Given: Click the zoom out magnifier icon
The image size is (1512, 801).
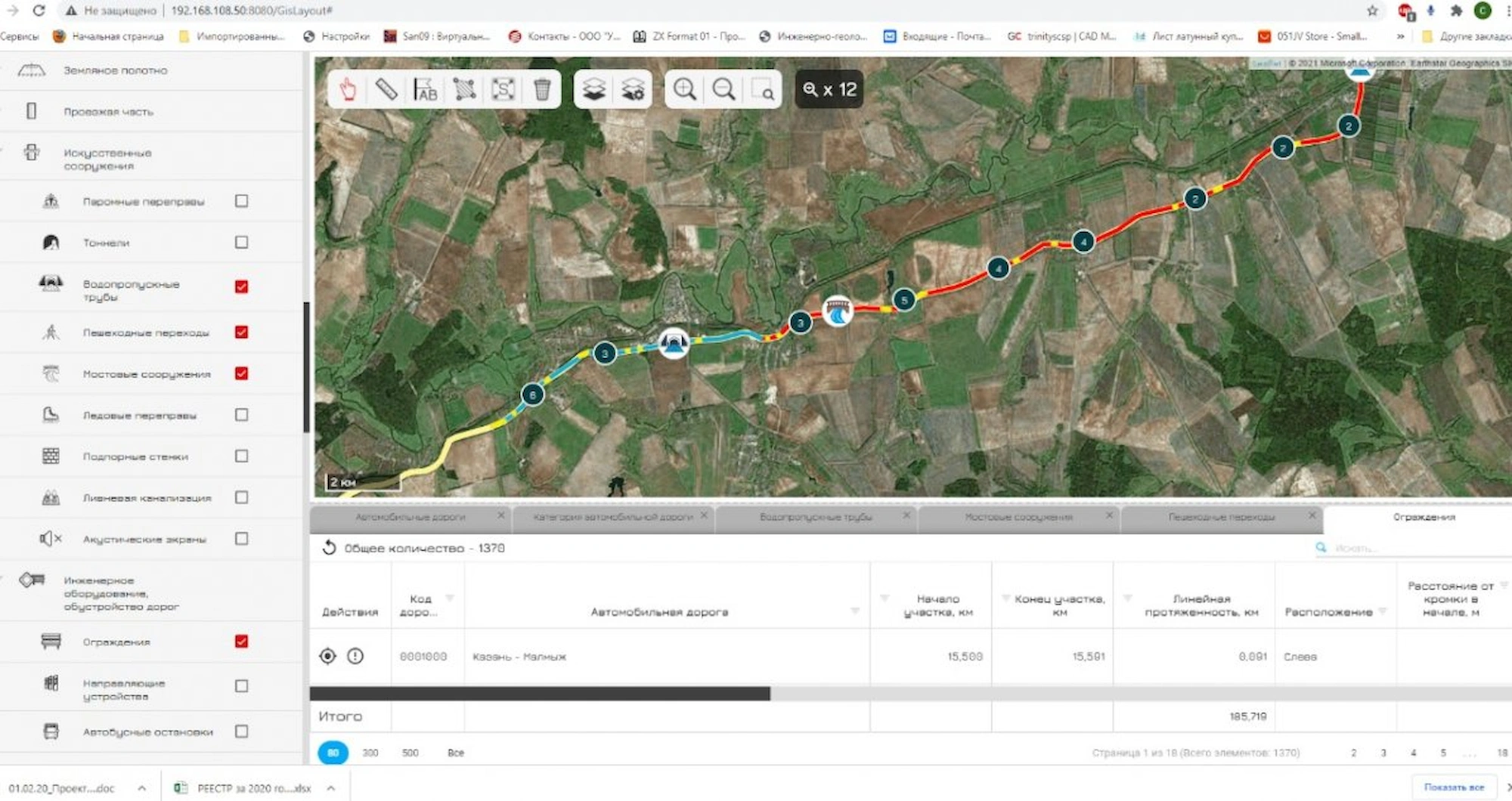Looking at the screenshot, I should (723, 90).
